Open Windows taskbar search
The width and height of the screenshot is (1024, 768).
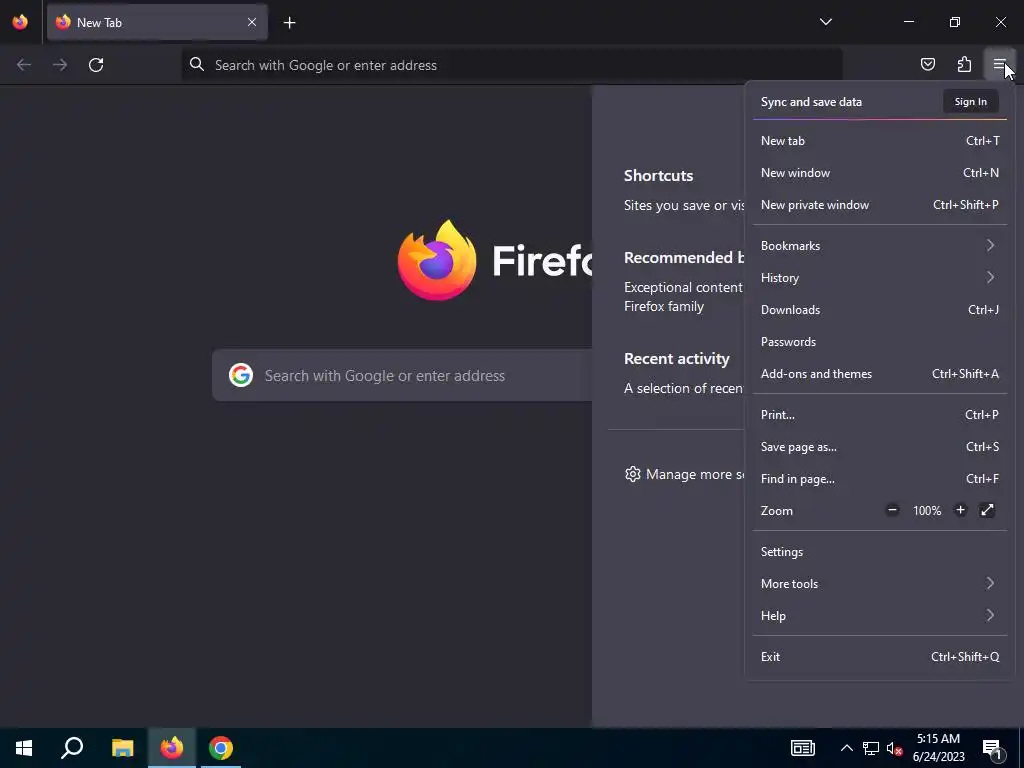72,748
